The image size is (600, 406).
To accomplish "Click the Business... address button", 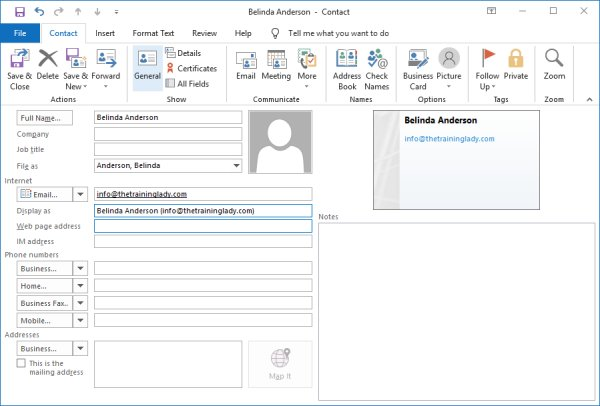I will click(x=44, y=349).
